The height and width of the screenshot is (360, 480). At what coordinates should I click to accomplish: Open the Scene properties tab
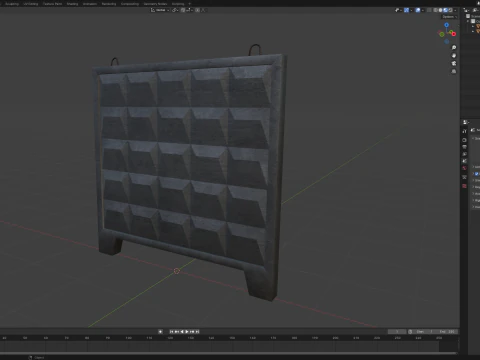pyautogui.click(x=464, y=161)
